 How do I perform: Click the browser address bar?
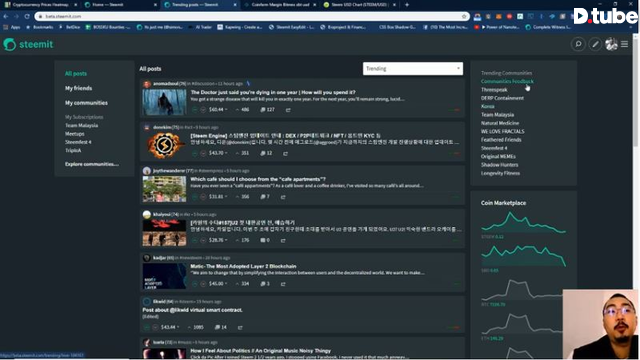click(252, 16)
